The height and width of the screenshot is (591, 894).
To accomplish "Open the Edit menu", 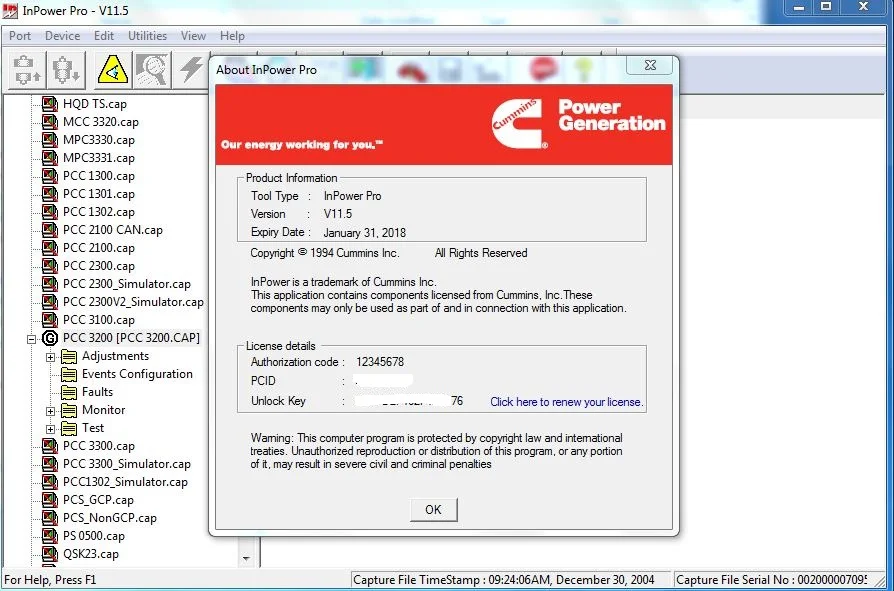I will pyautogui.click(x=104, y=36).
